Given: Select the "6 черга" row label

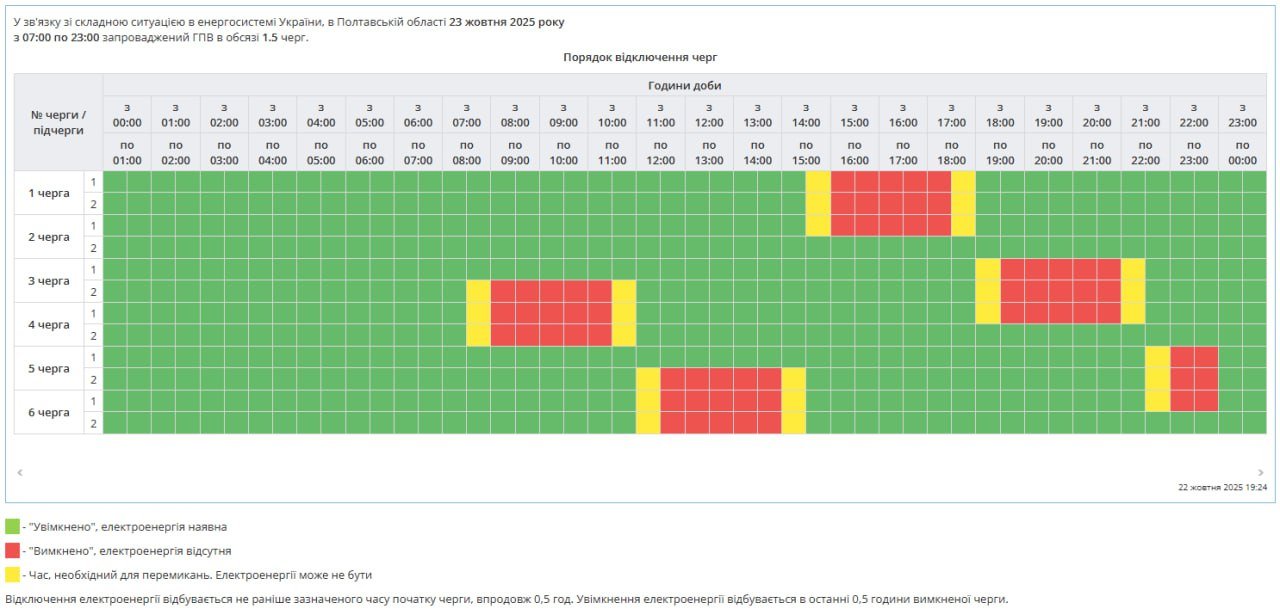Looking at the screenshot, I should click(x=49, y=412).
